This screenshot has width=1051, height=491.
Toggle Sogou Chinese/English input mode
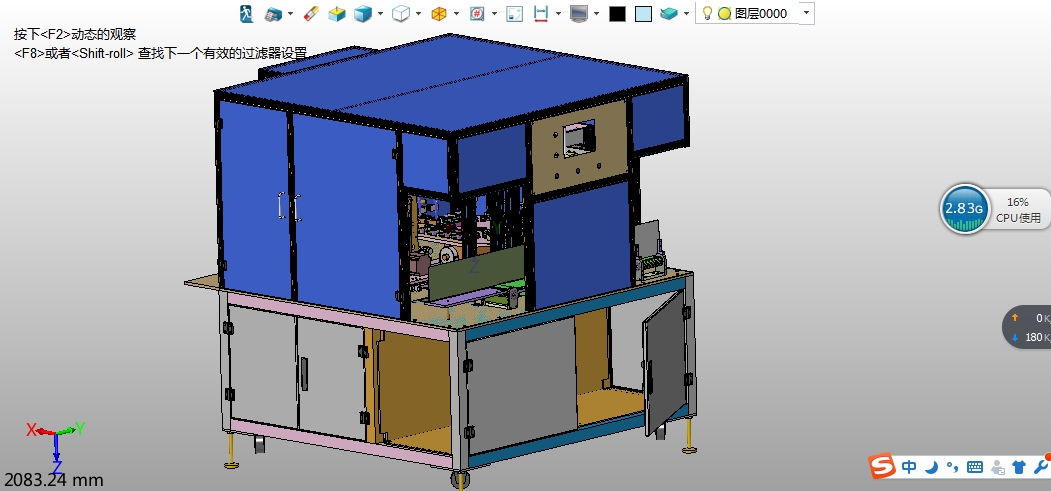(x=909, y=466)
